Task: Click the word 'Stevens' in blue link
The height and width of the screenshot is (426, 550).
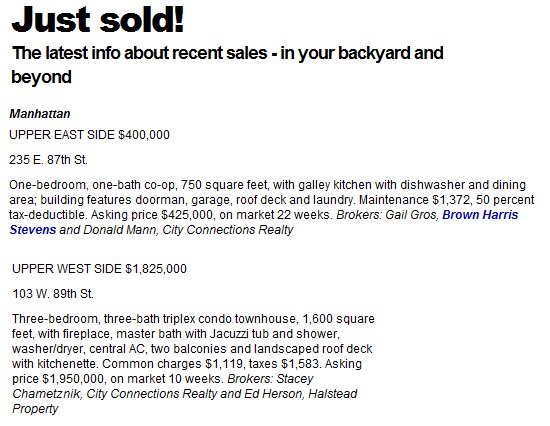Action: [33, 230]
